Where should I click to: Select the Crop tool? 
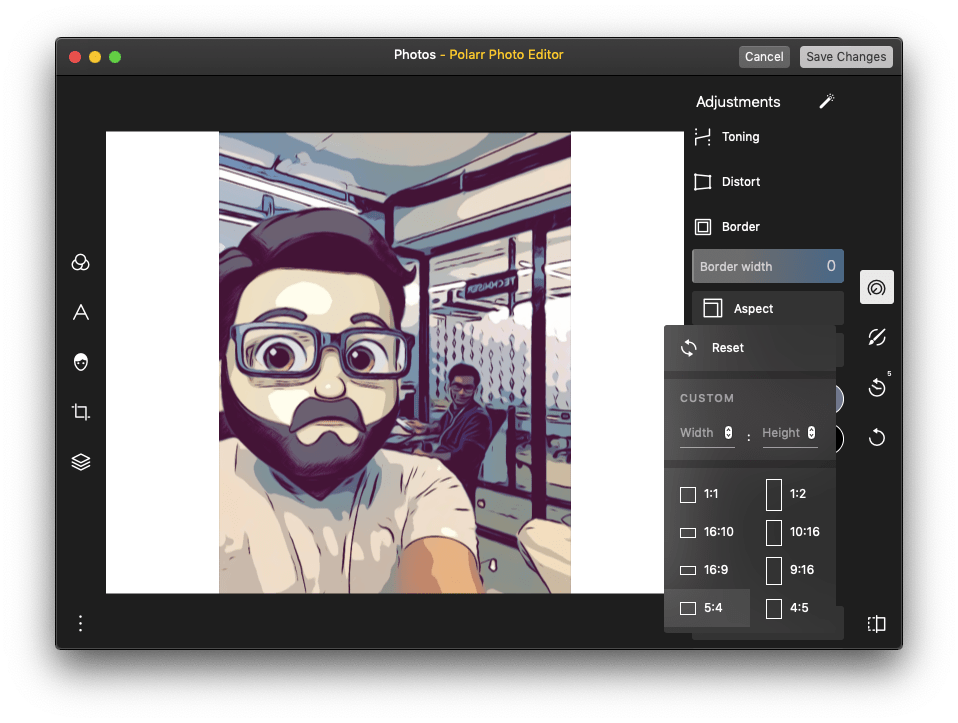[x=81, y=412]
